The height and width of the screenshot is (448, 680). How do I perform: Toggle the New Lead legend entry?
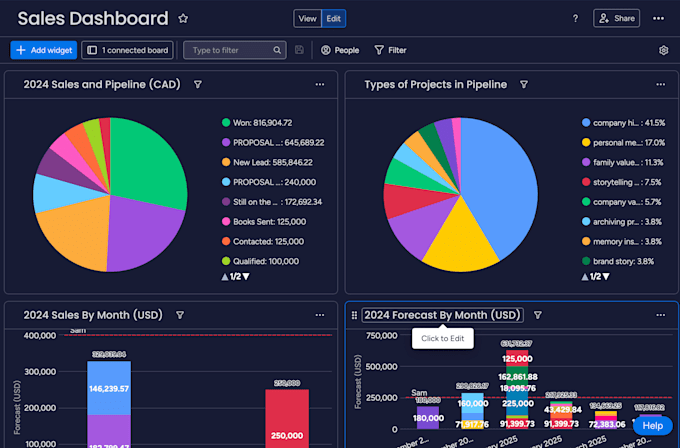coord(267,162)
